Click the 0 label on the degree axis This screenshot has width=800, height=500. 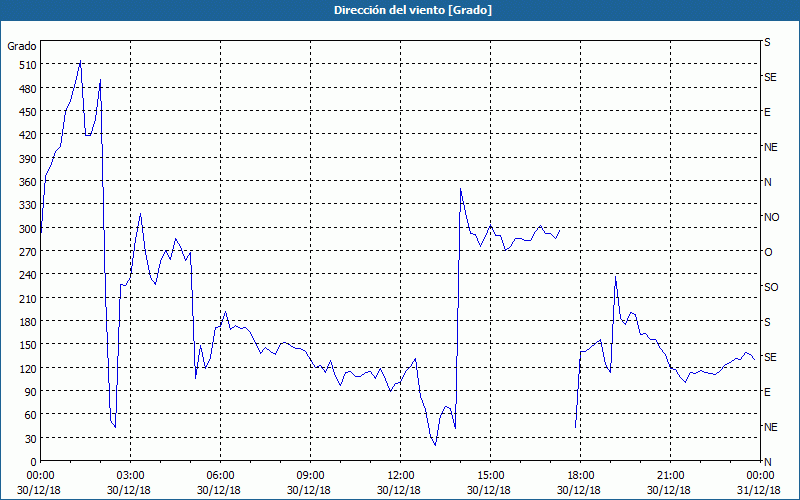click(34, 462)
